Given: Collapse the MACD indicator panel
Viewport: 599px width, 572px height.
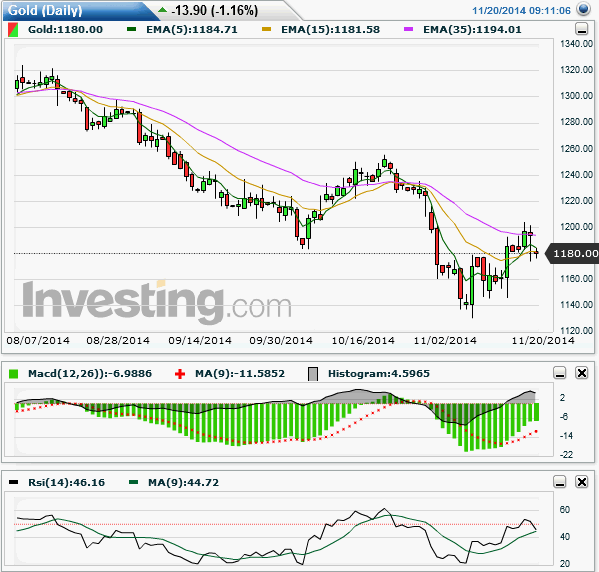Looking at the screenshot, I should [560, 373].
